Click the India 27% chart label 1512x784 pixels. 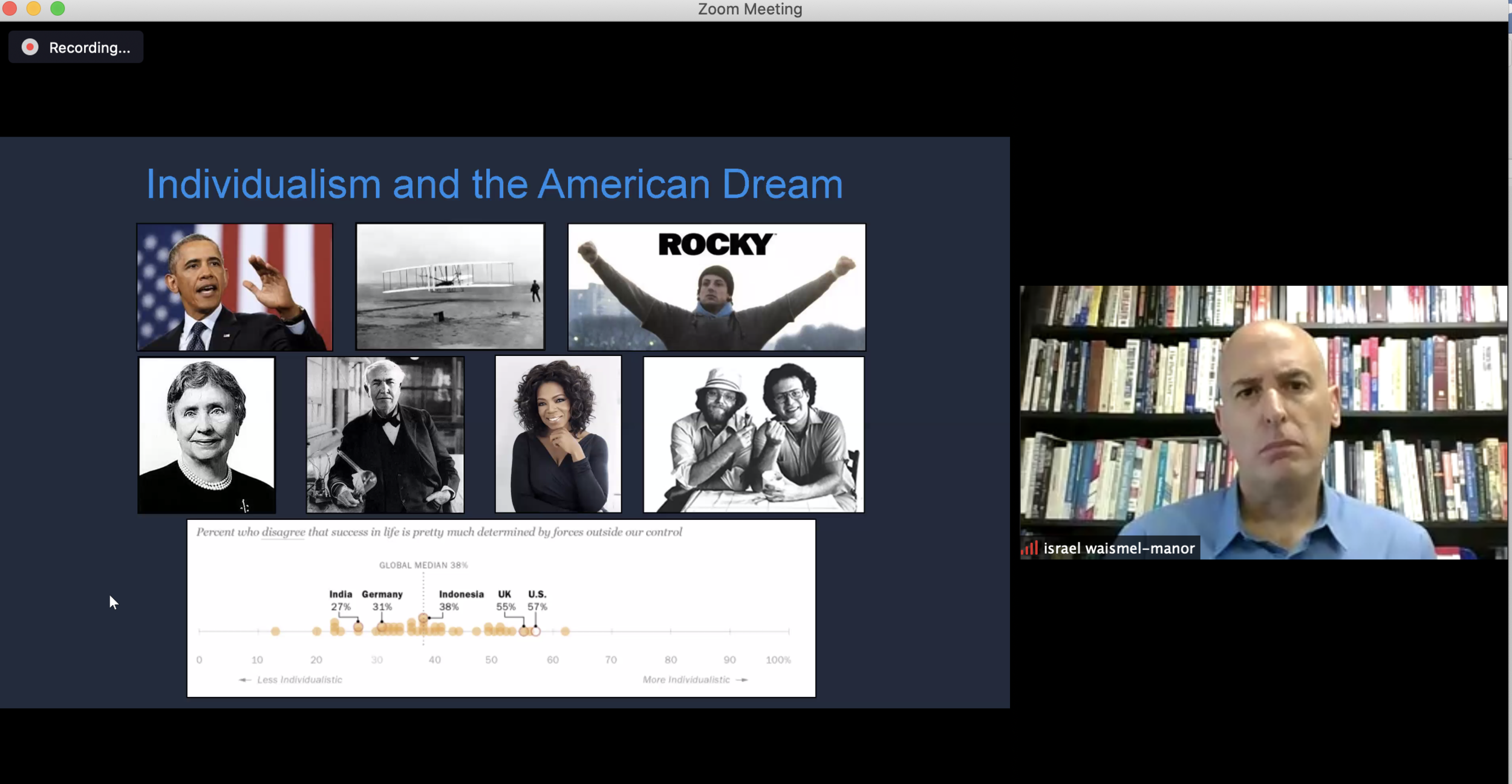tap(341, 600)
